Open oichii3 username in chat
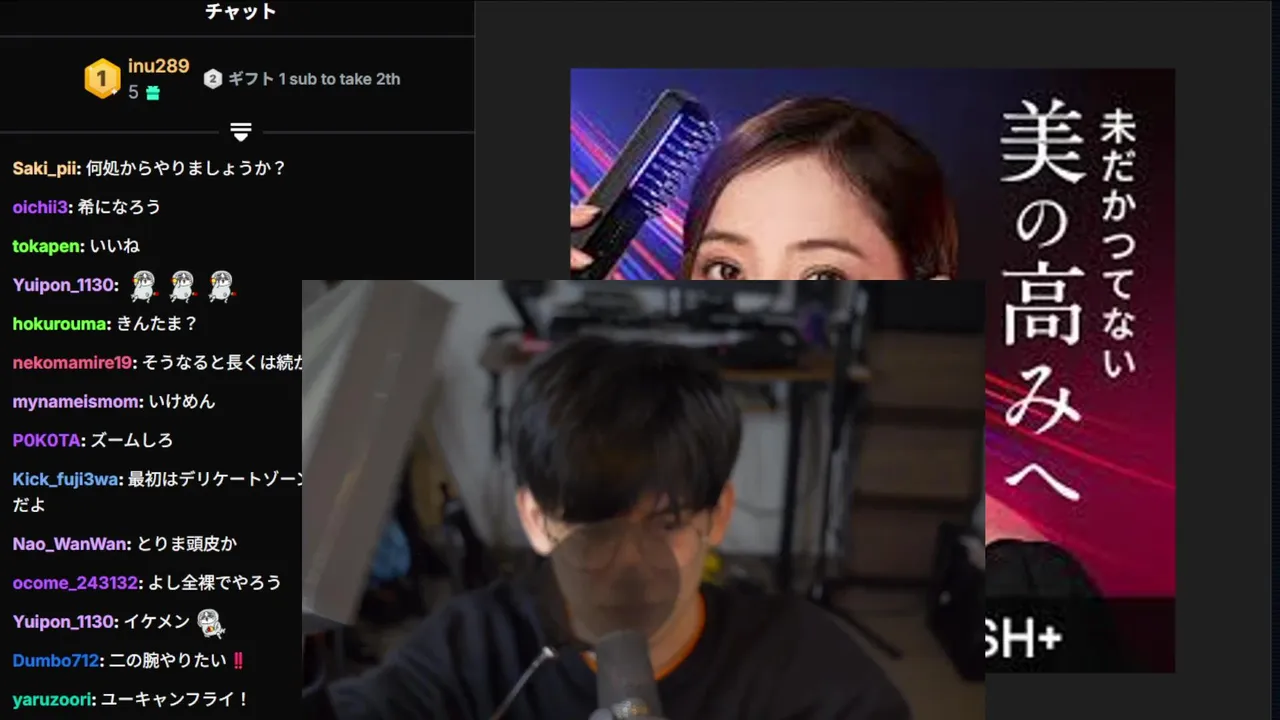 tap(41, 207)
